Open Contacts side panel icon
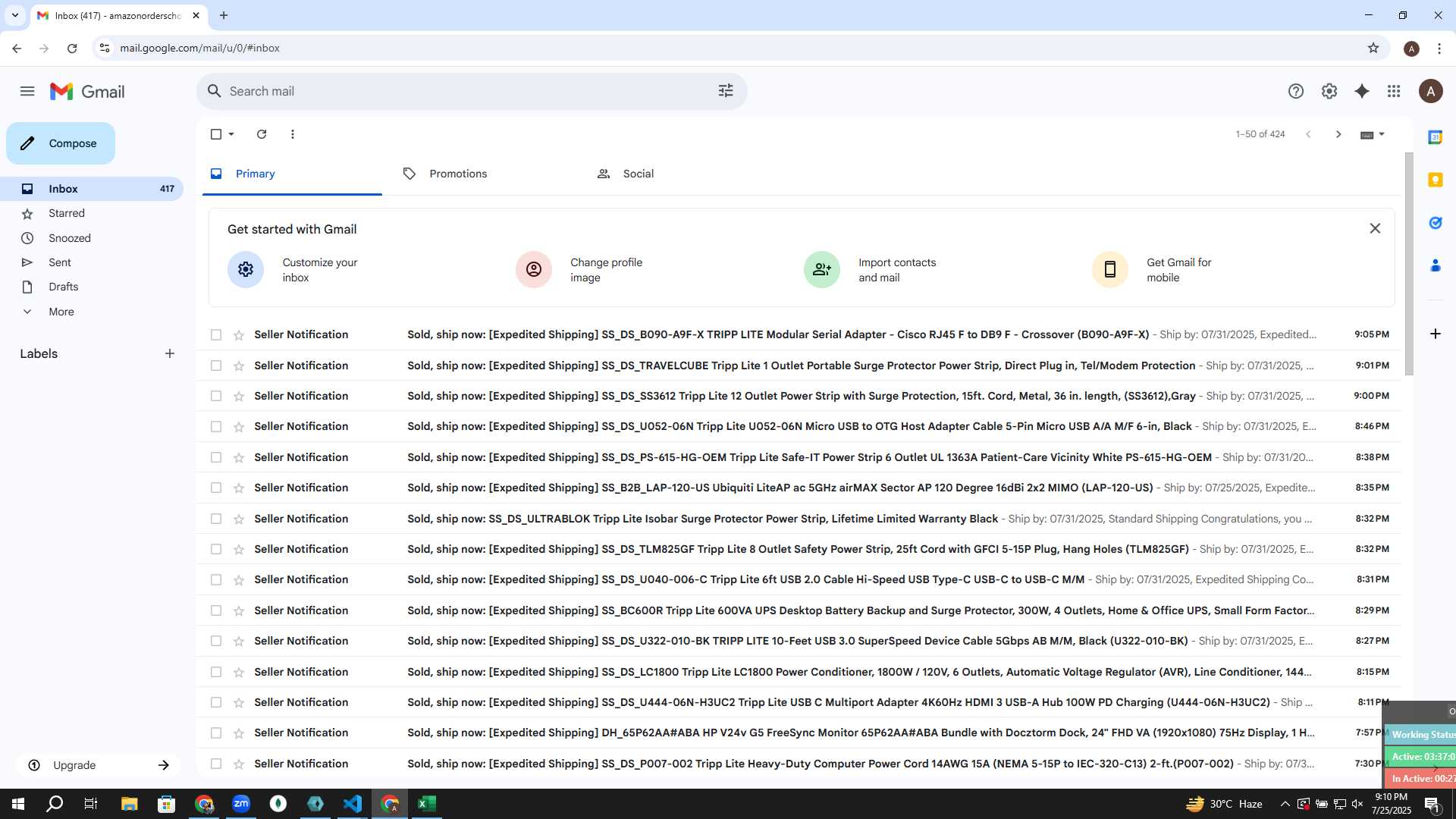This screenshot has width=1456, height=819. 1435,265
